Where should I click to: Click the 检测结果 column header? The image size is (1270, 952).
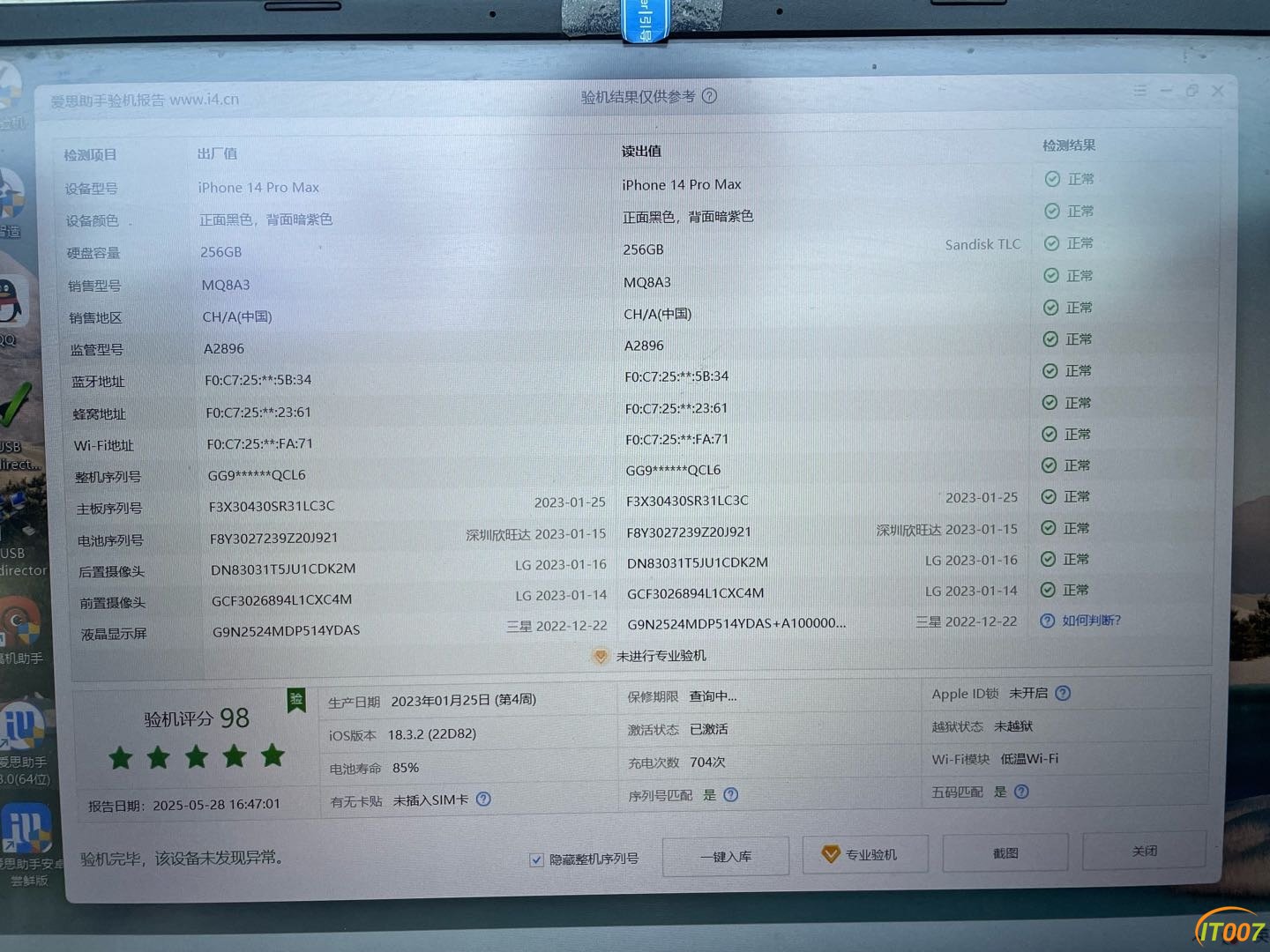(x=1069, y=145)
